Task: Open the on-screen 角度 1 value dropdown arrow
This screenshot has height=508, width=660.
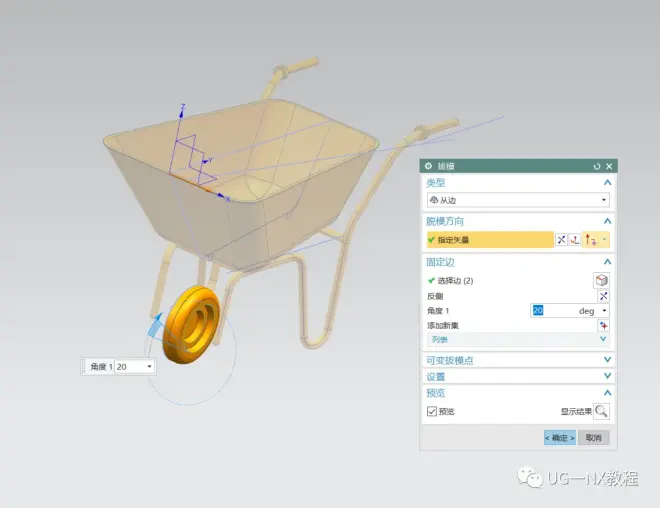Action: [x=150, y=367]
